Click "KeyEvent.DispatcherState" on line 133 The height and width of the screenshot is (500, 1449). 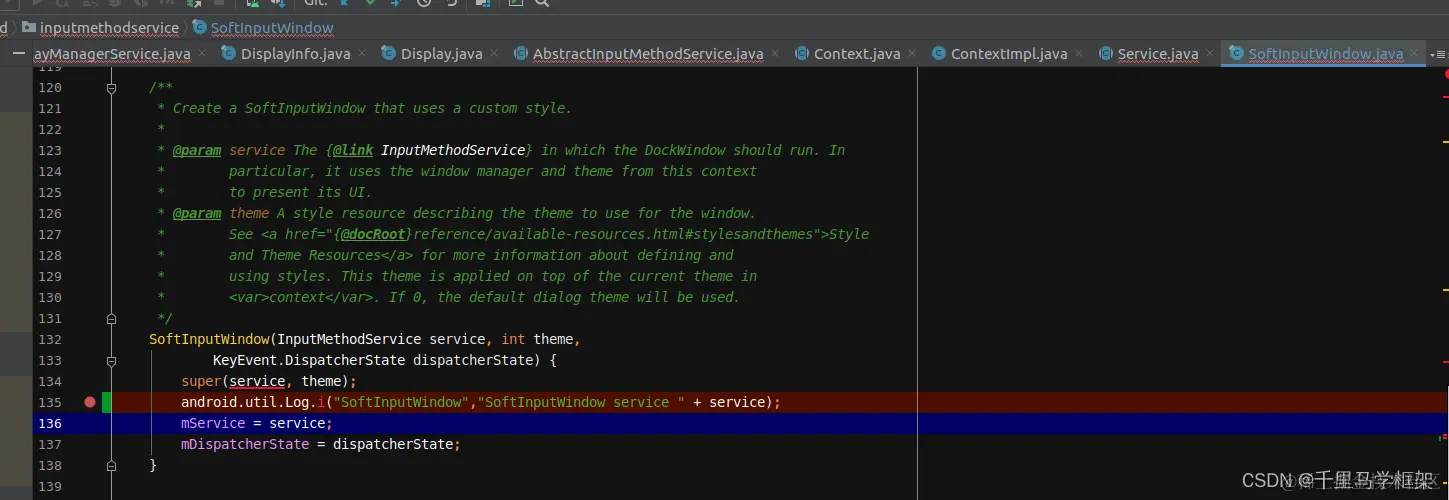[x=309, y=360]
